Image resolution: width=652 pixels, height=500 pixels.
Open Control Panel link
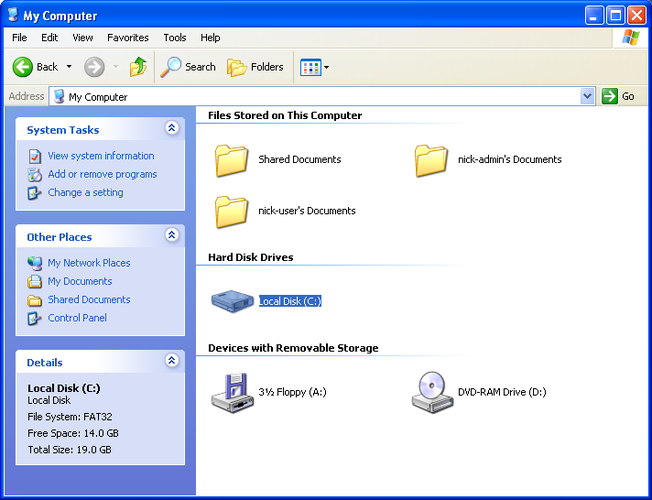pyautogui.click(x=77, y=318)
